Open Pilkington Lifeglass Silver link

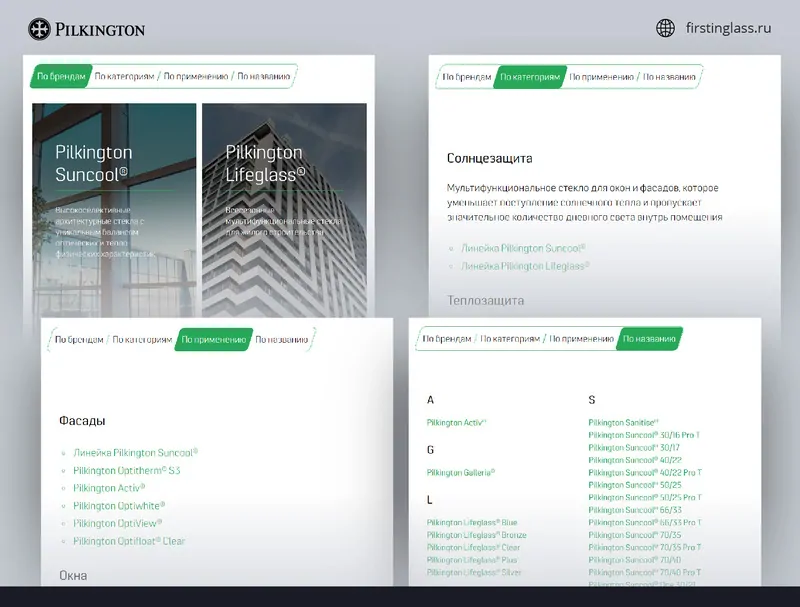coord(474,572)
